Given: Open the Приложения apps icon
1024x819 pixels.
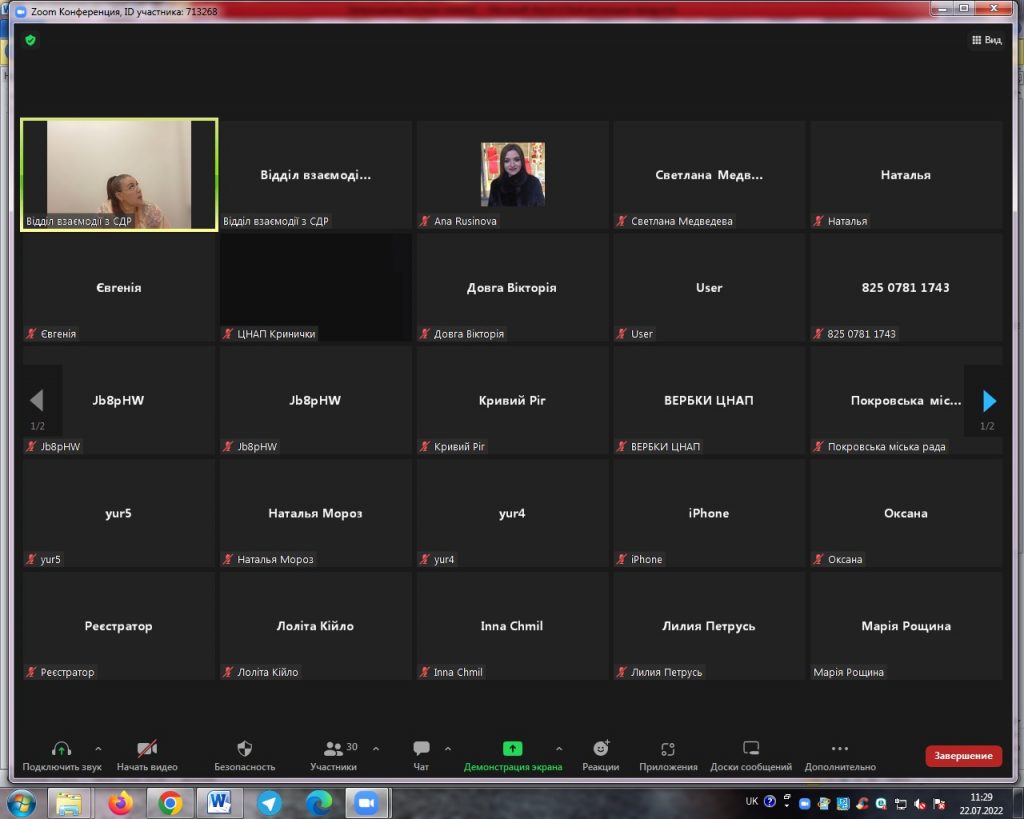Looking at the screenshot, I should (668, 749).
